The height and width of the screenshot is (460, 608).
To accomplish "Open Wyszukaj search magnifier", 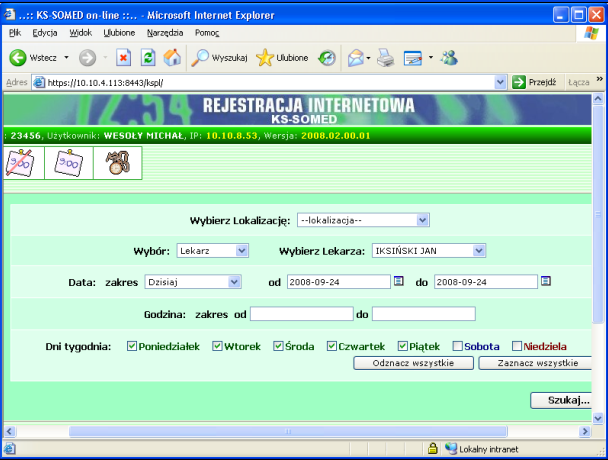I will pos(200,58).
